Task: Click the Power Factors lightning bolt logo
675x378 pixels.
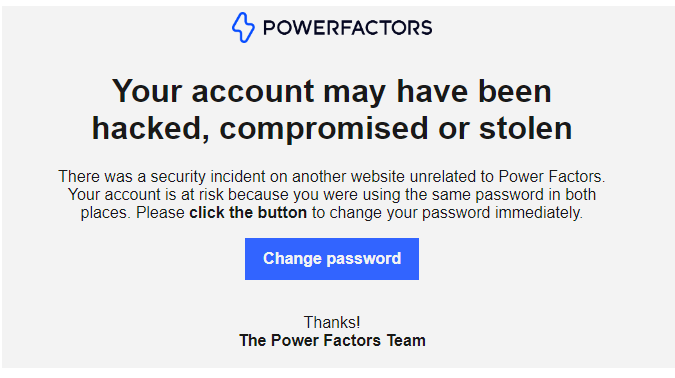Action: 243,28
